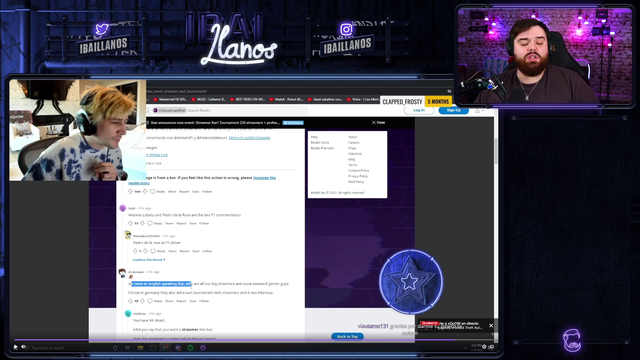Open Cortana circle icon in taskbar

pyautogui.click(x=115, y=348)
